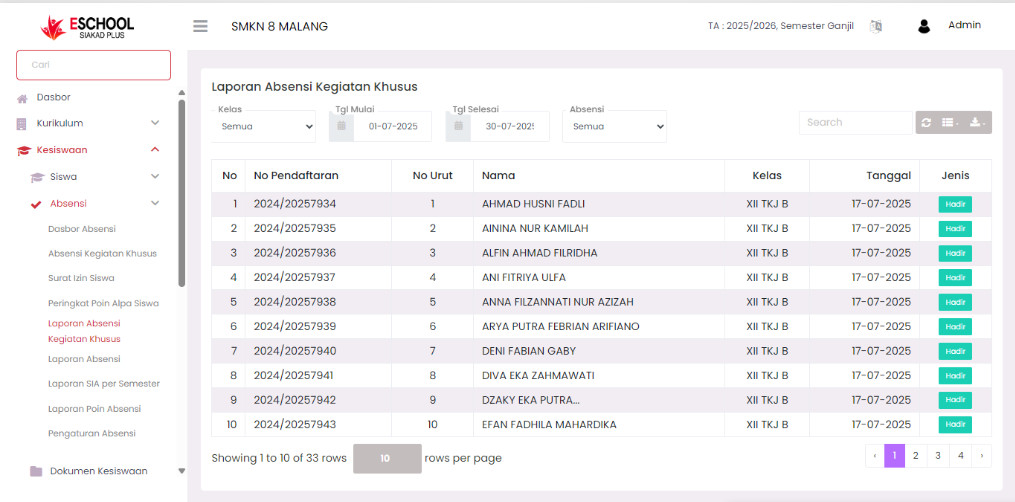Expand the Kurikulum sidebar menu
The width and height of the screenshot is (1015, 502).
tap(155, 123)
